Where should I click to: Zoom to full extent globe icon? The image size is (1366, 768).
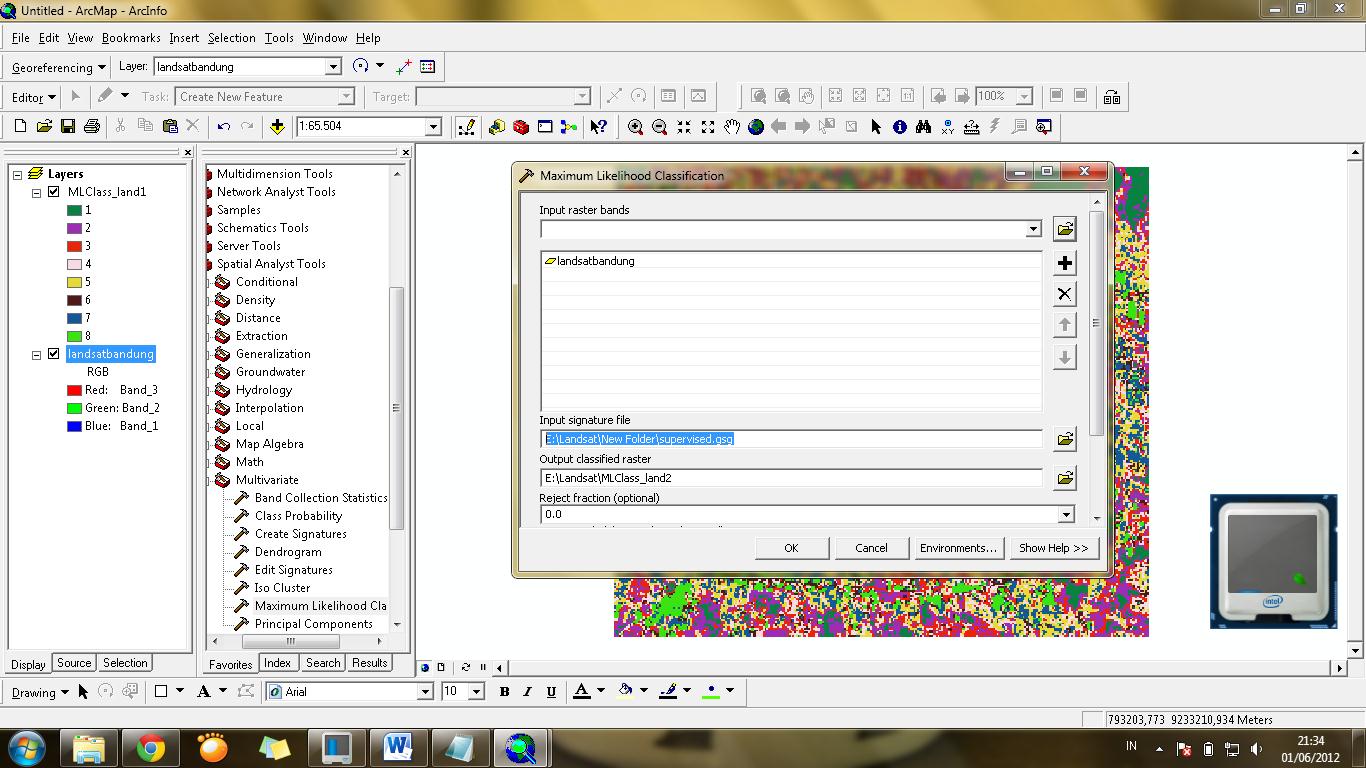[x=756, y=126]
